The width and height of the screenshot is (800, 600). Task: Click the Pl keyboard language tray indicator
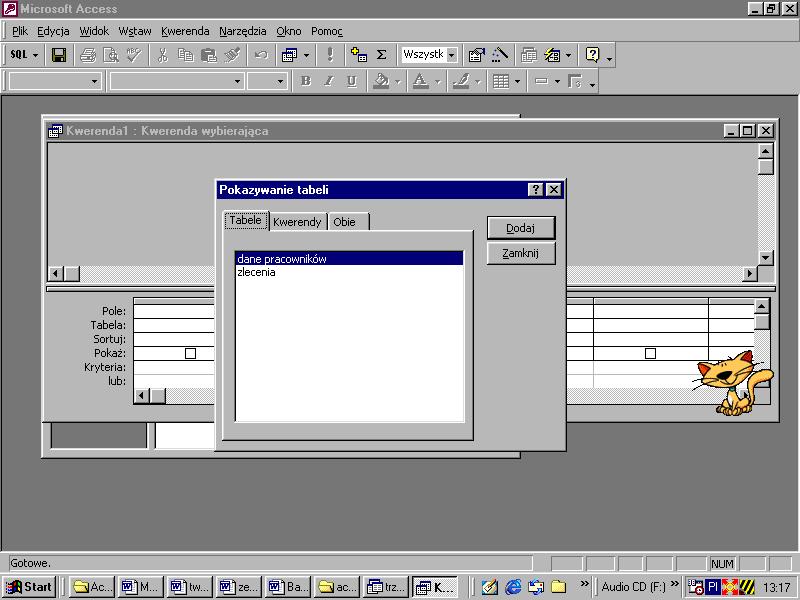point(713,587)
